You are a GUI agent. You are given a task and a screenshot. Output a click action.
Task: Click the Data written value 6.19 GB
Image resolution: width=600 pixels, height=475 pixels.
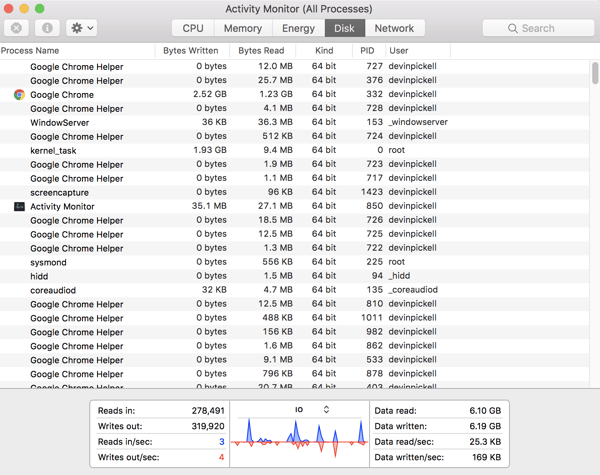tap(485, 426)
